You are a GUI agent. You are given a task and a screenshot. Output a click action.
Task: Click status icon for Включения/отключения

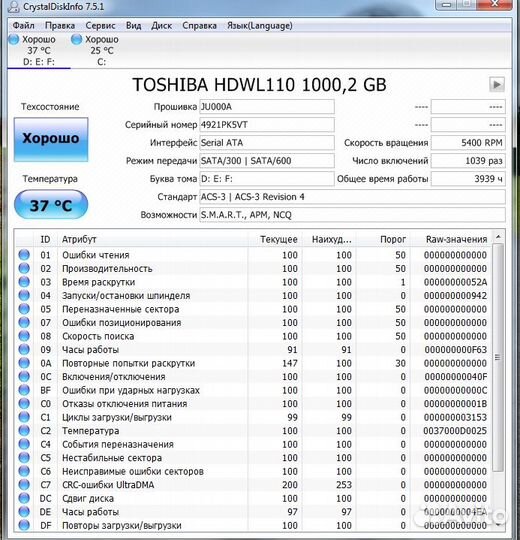[24, 376]
